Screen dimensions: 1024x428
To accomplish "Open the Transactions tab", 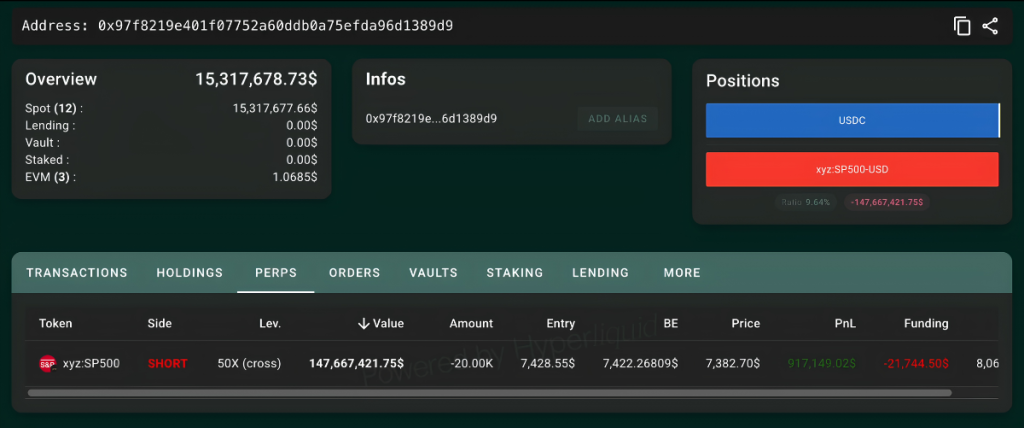I will 77,272.
